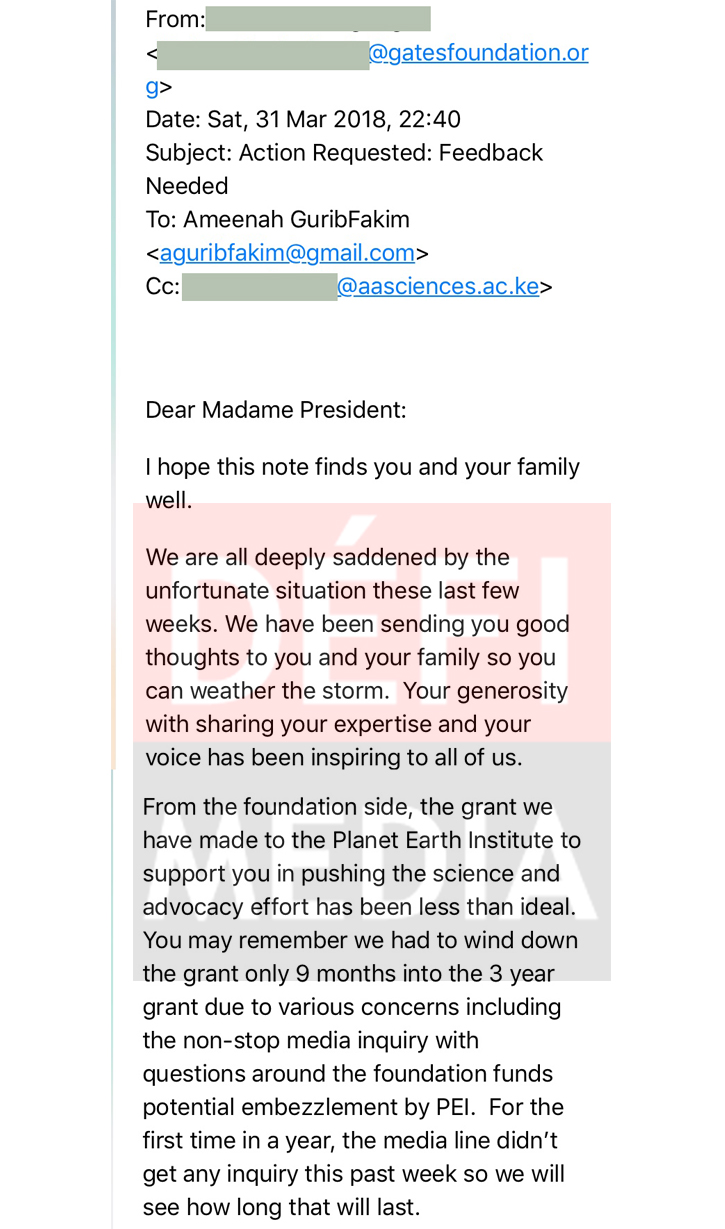Click the redacted Cc recipient name box

[258, 287]
